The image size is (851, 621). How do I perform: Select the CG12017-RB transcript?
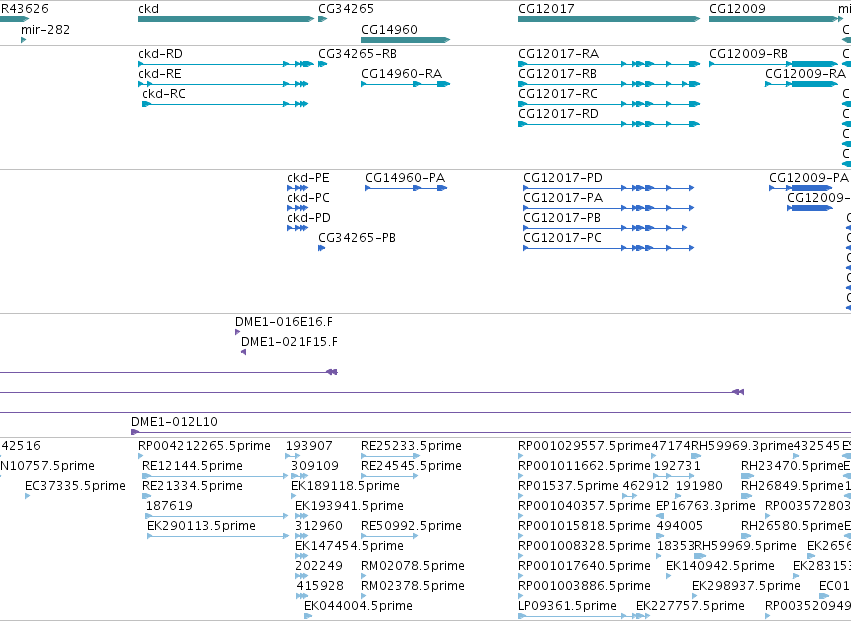coord(609,84)
